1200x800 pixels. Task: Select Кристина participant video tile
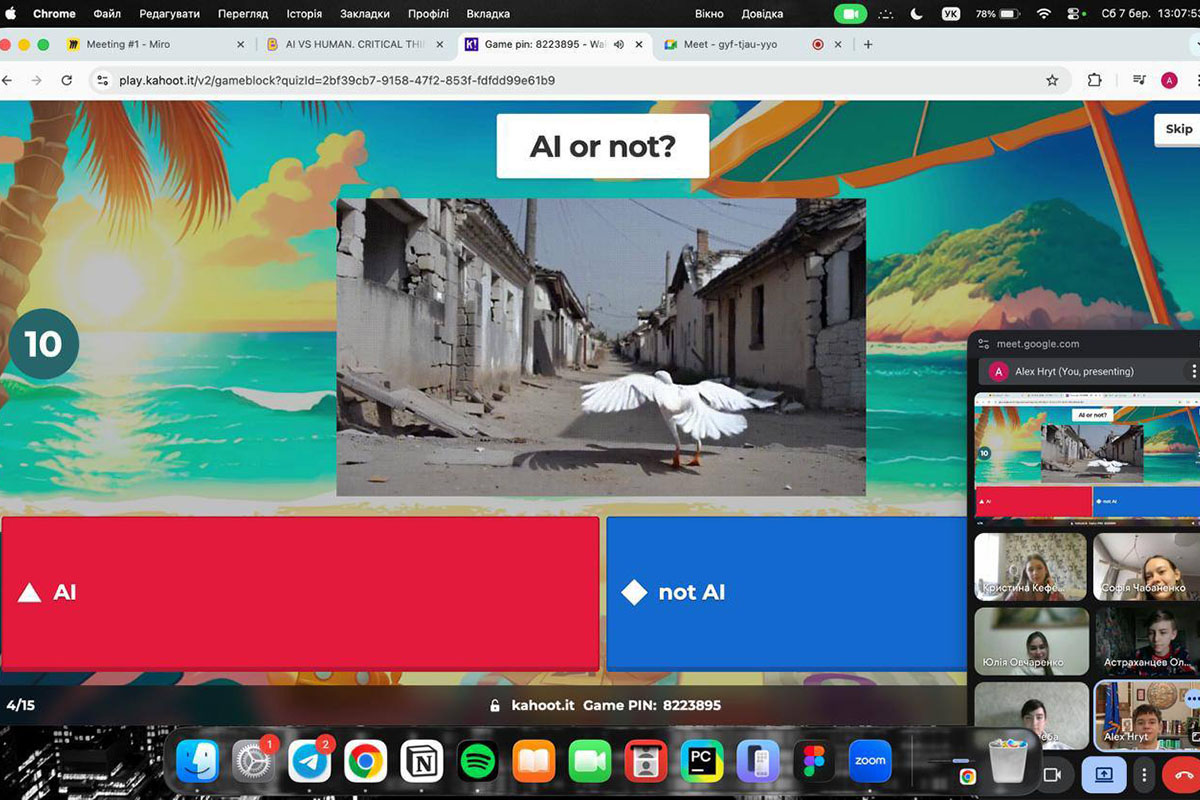coord(1031,566)
